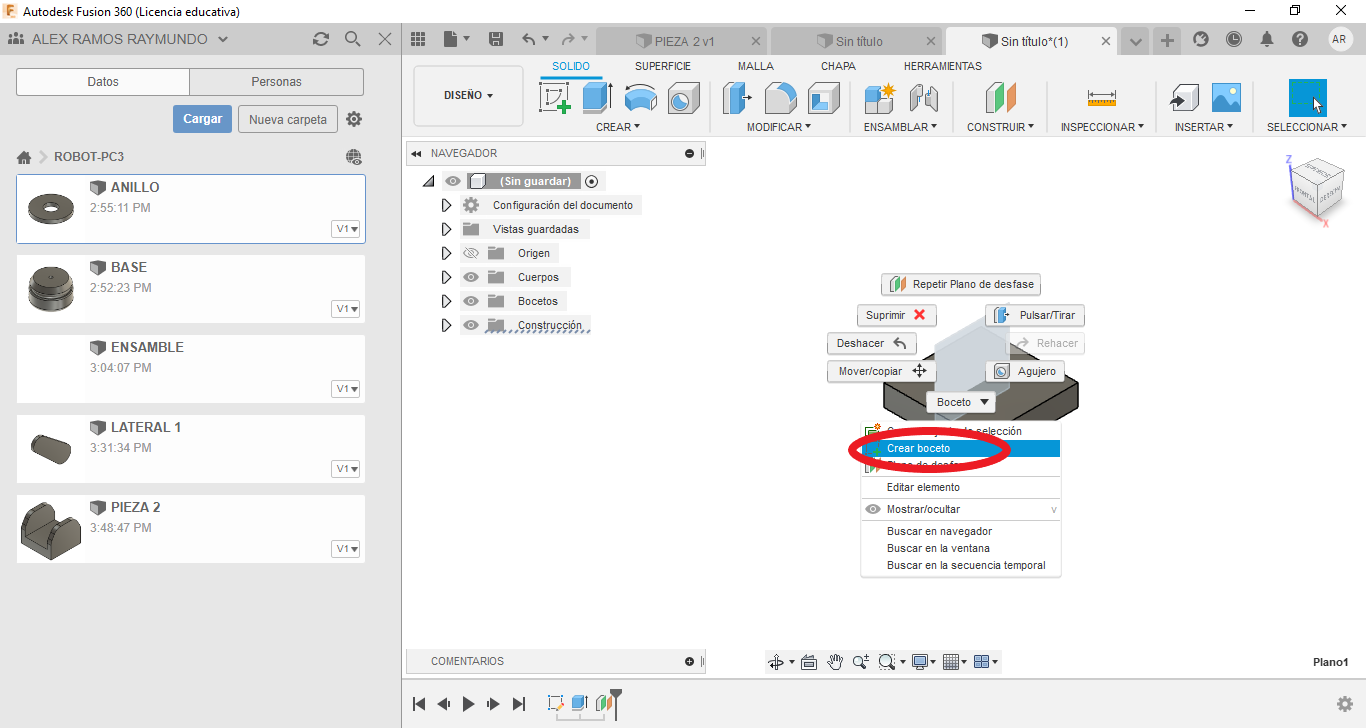Toggle the data panel grid icon
This screenshot has height=728, width=1366.
click(418, 39)
